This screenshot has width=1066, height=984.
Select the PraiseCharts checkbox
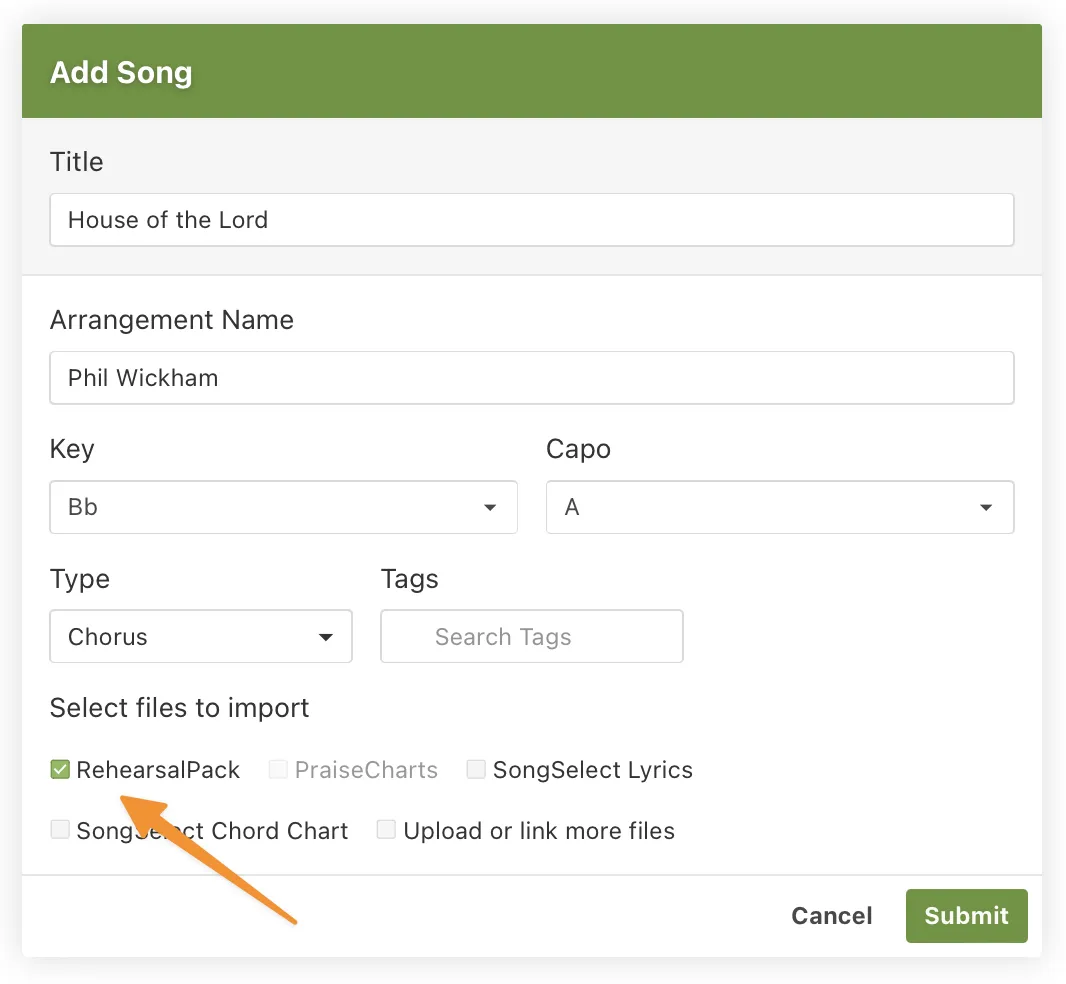tap(277, 769)
